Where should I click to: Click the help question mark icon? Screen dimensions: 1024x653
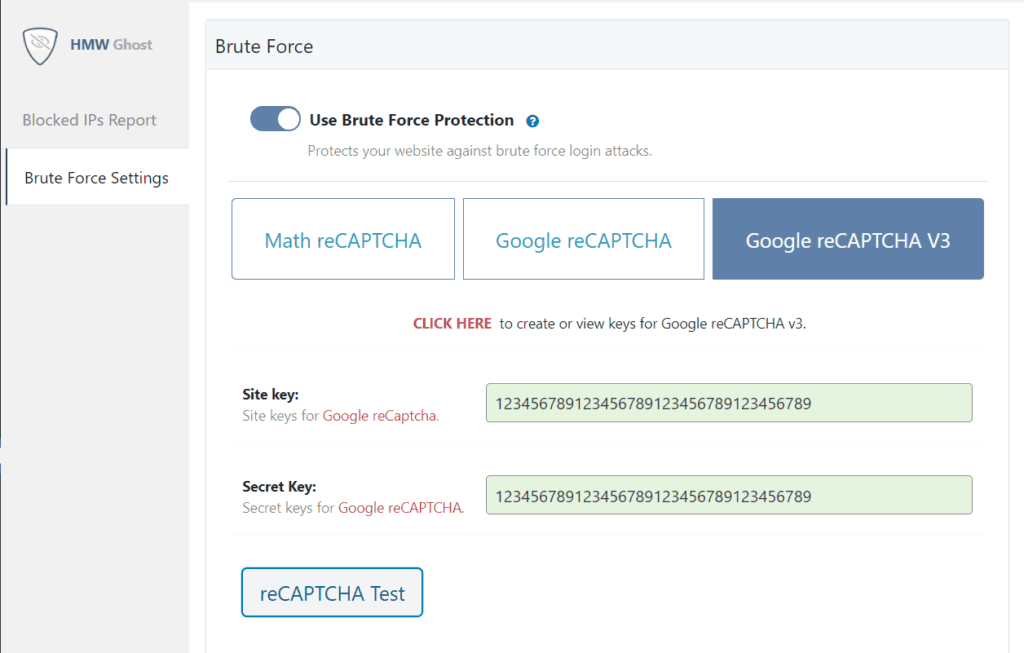click(x=532, y=121)
